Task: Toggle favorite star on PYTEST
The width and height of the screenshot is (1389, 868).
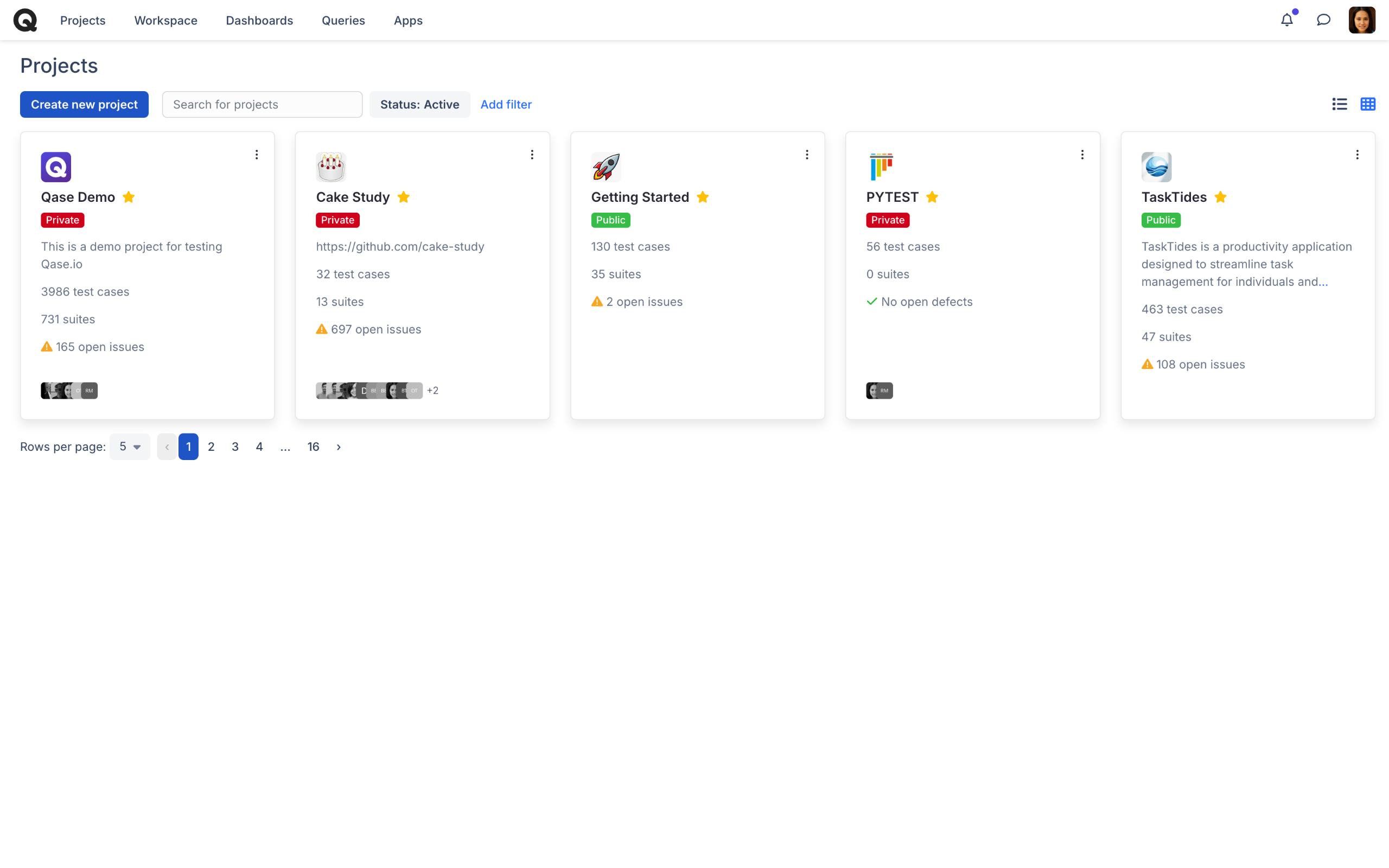Action: 932,197
